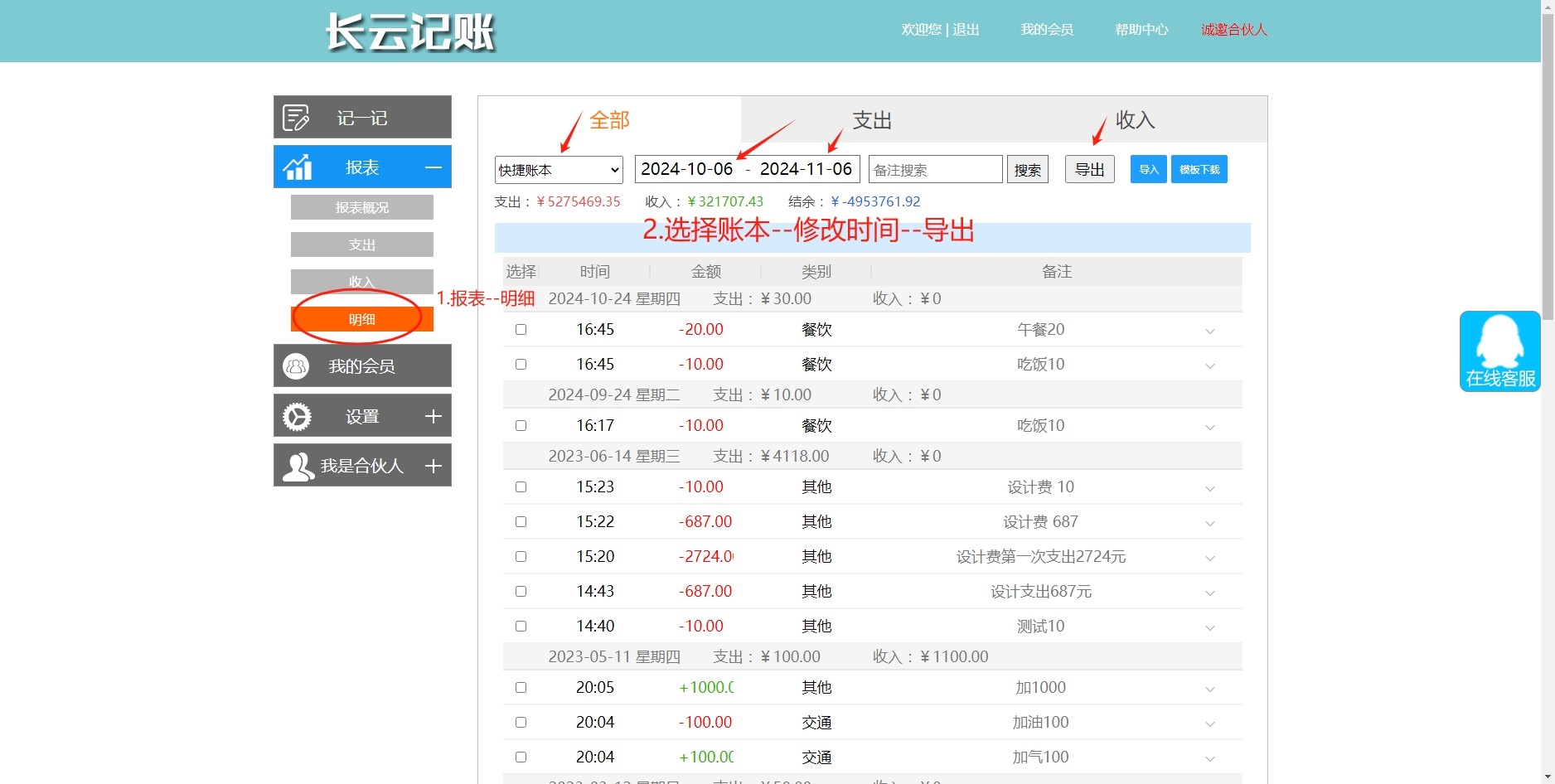The height and width of the screenshot is (784, 1555).
Task: Click the 报表 bar chart icon
Action: [298, 167]
